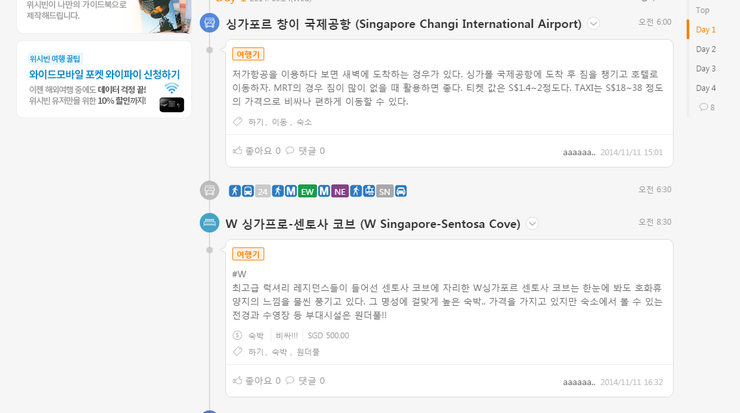Like the W Singapore post thumbs-up icon
The height and width of the screenshot is (413, 740).
(237, 380)
